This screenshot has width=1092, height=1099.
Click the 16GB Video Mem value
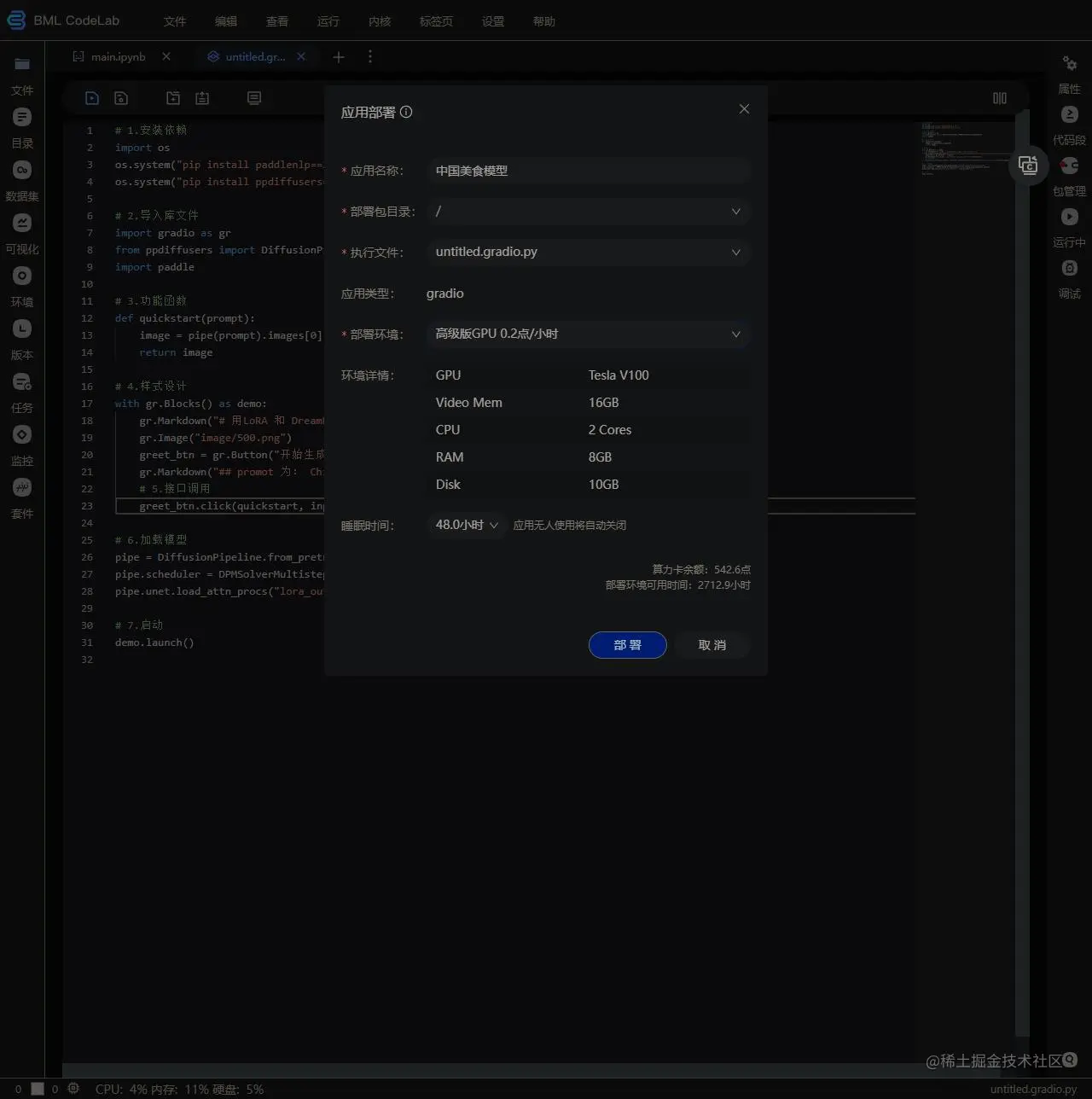pyautogui.click(x=603, y=403)
